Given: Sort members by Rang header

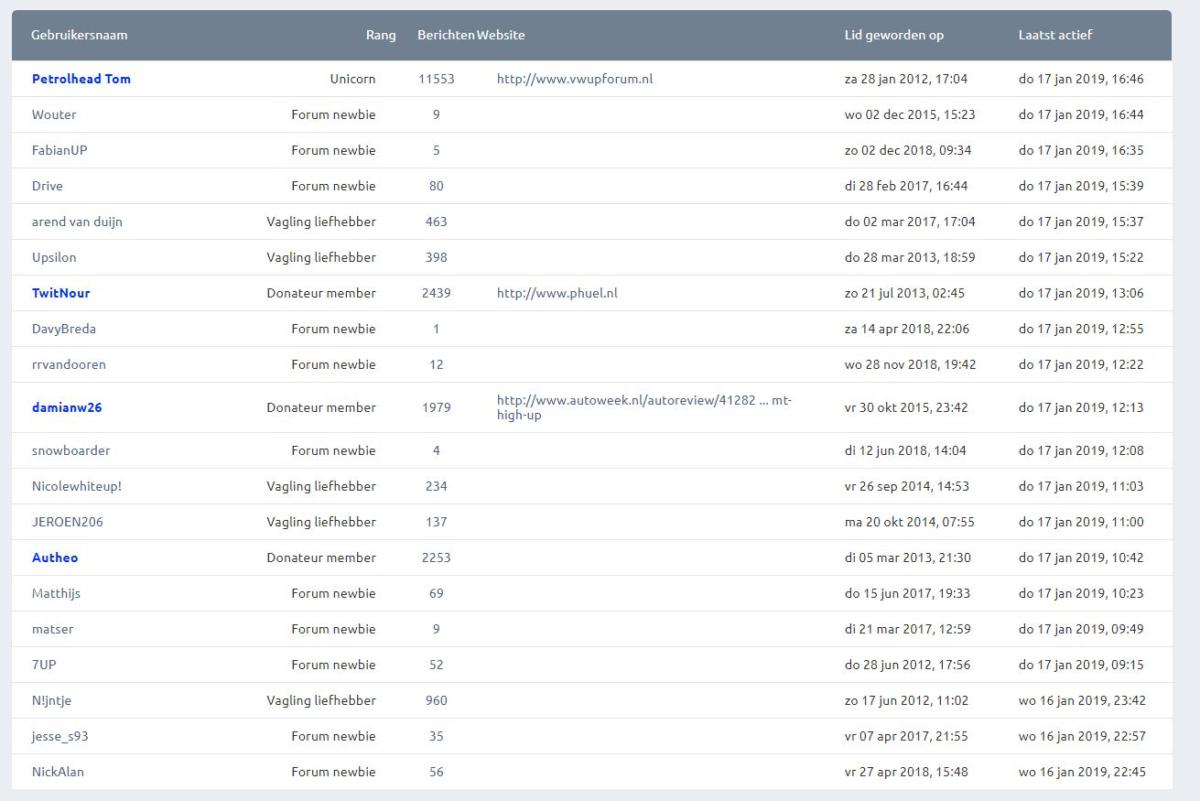Looking at the screenshot, I should click(x=380, y=35).
